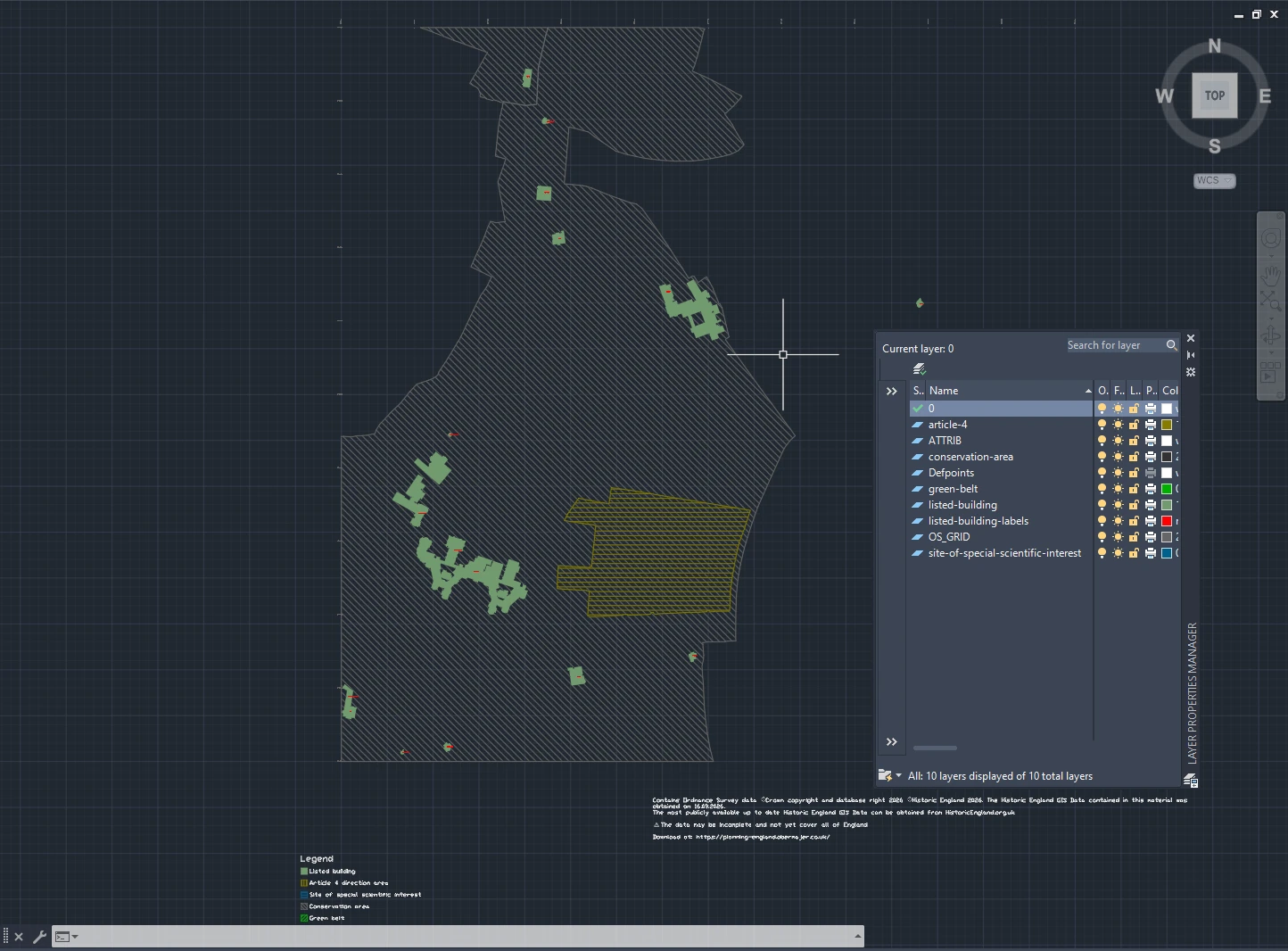The height and width of the screenshot is (951, 1288).
Task: Toggle plotting for the Defpoints layer
Action: (1151, 473)
